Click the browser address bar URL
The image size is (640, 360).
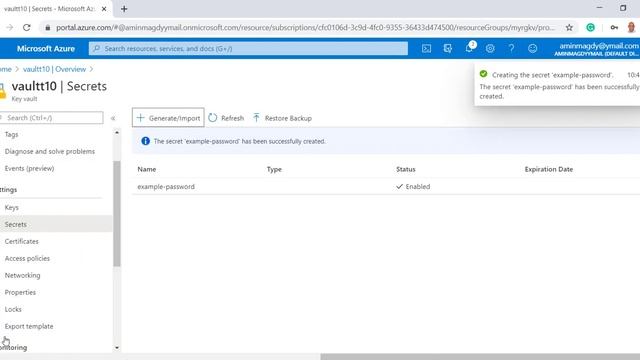coord(305,27)
